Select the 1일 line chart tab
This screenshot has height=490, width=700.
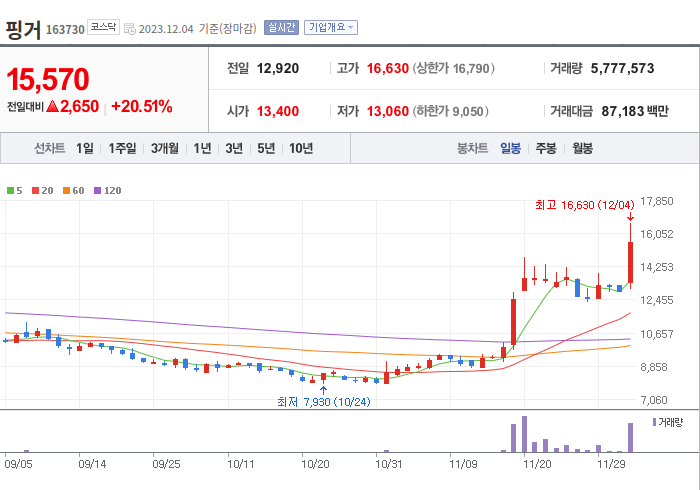click(85, 148)
